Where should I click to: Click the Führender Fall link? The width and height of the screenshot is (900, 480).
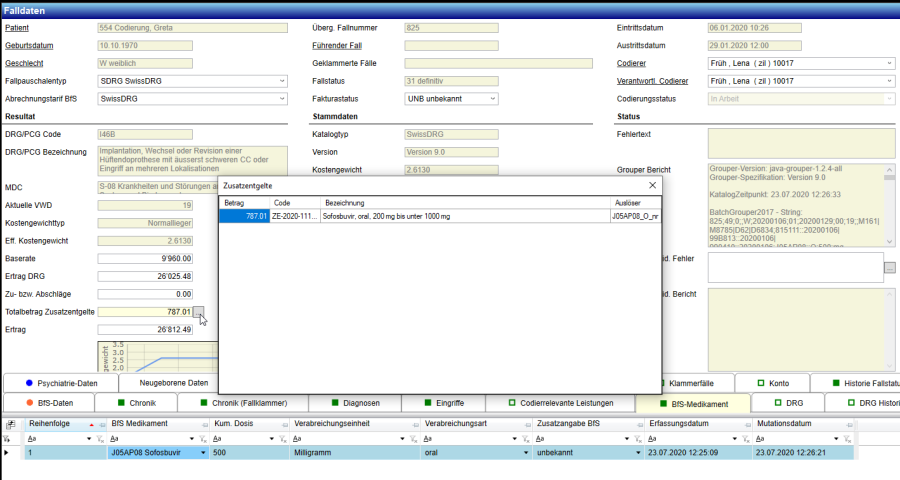tap(336, 46)
